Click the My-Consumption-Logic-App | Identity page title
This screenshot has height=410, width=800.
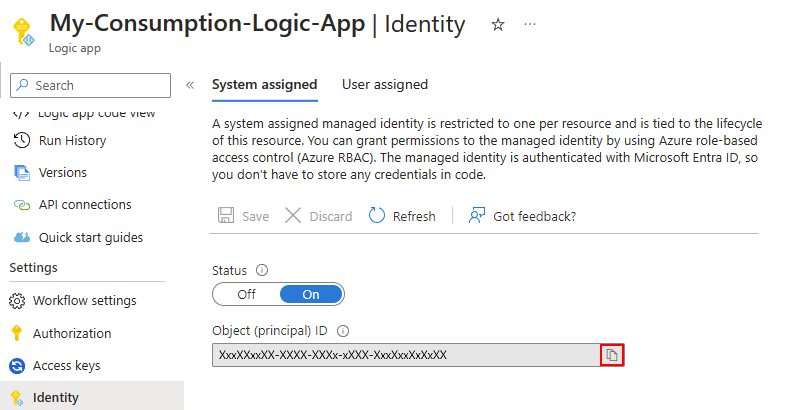pyautogui.click(x=258, y=24)
